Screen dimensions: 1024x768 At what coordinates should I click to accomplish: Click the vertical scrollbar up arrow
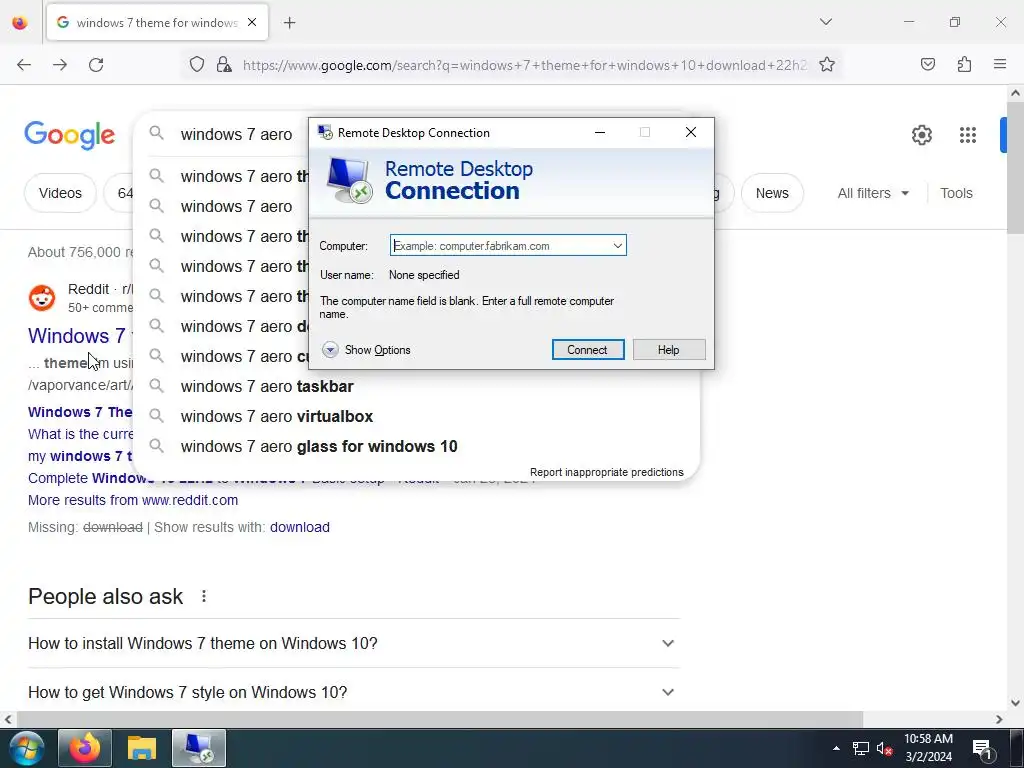1015,93
